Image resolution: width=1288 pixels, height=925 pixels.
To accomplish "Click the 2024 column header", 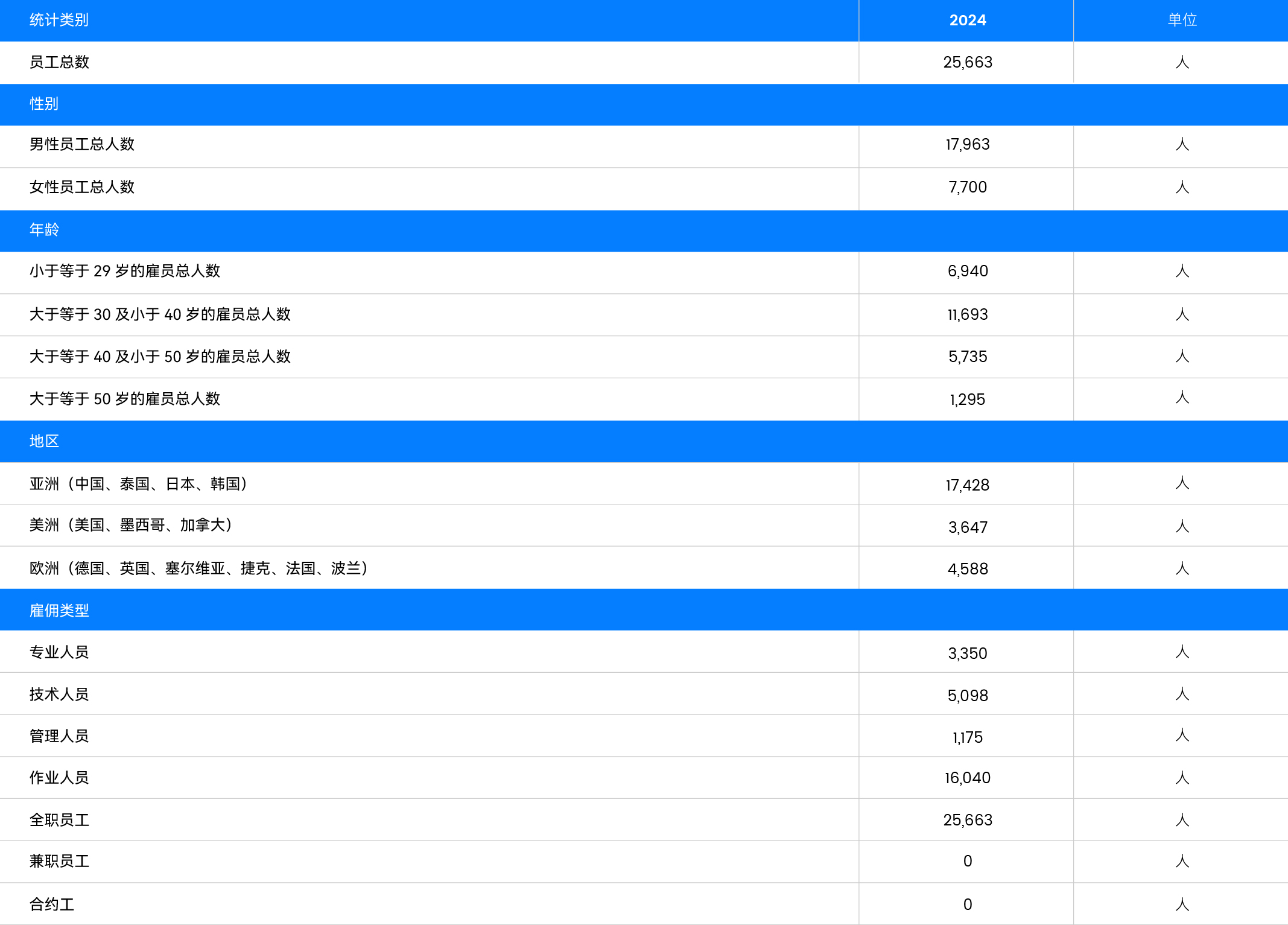I will pyautogui.click(x=967, y=21).
